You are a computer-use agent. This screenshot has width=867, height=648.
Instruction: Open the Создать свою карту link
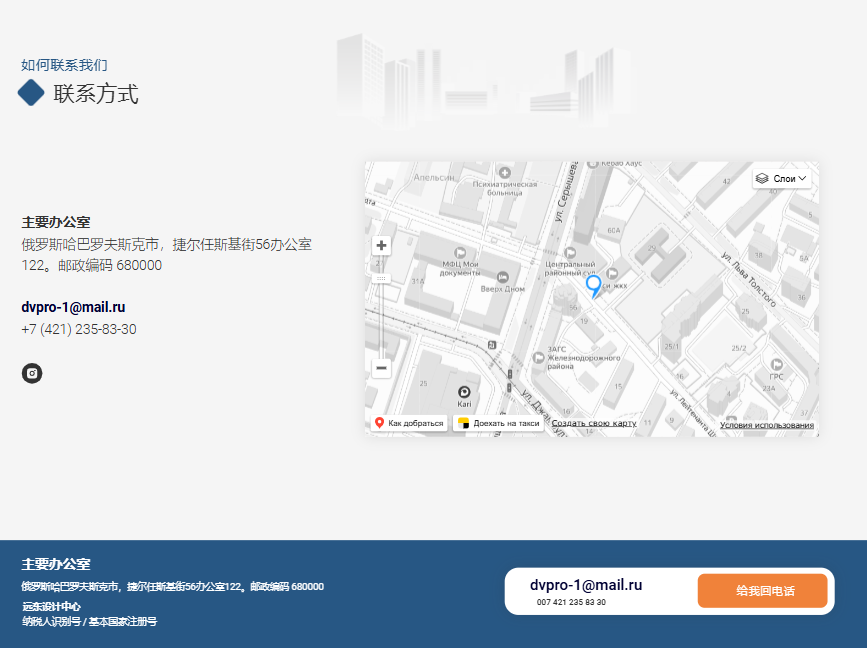594,423
